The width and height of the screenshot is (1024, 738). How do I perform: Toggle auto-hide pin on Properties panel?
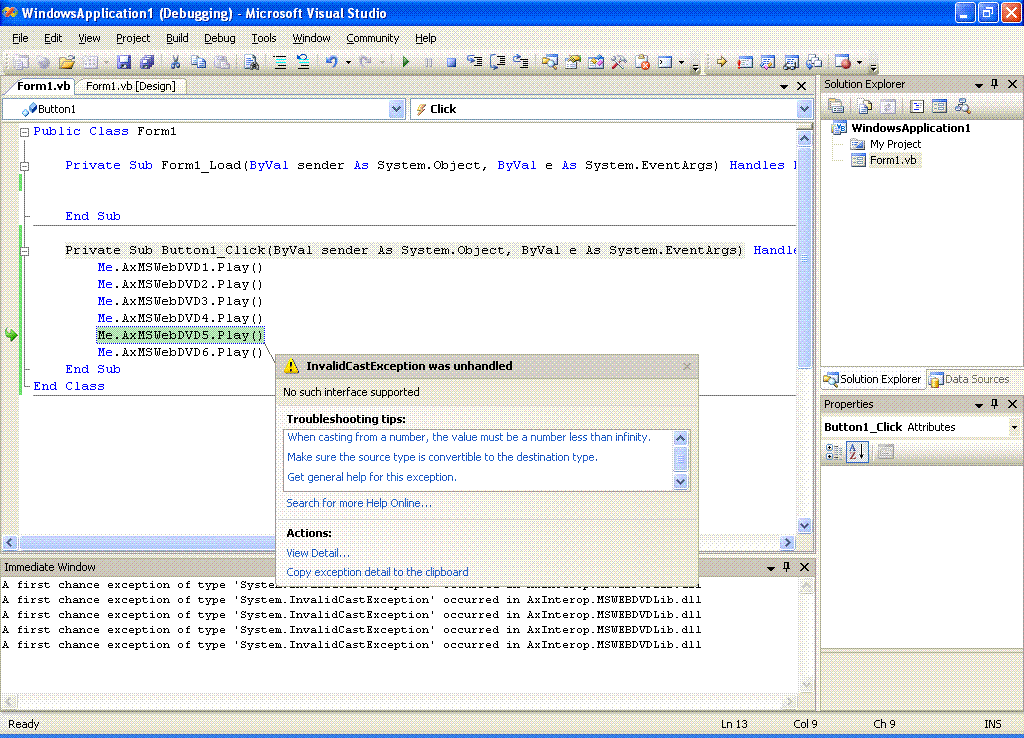[995, 404]
